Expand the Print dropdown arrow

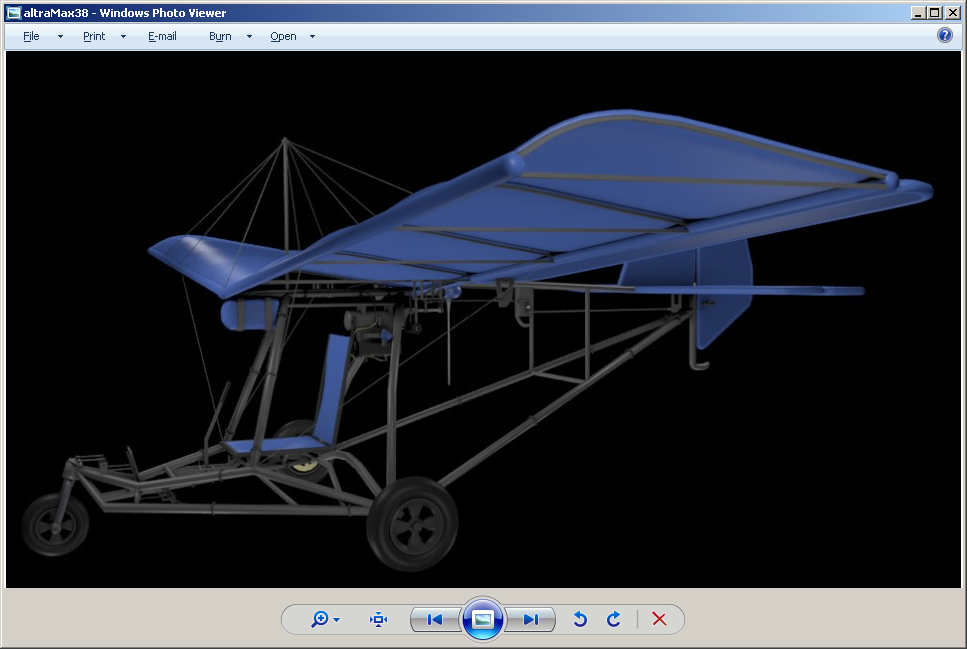tap(123, 36)
